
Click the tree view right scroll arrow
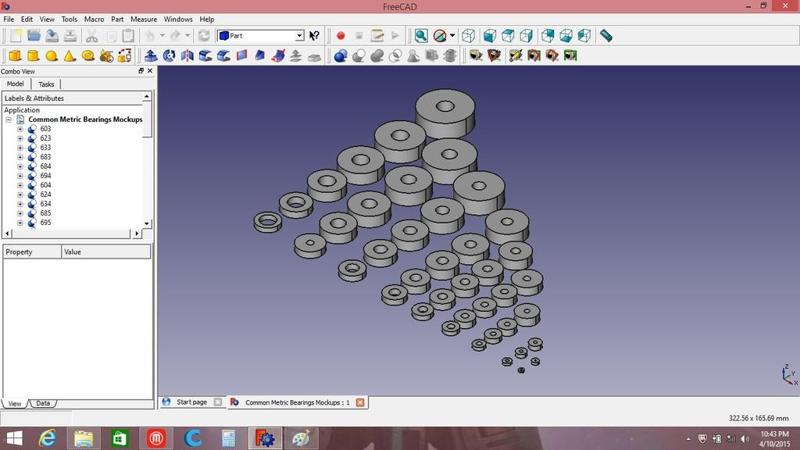(x=136, y=234)
